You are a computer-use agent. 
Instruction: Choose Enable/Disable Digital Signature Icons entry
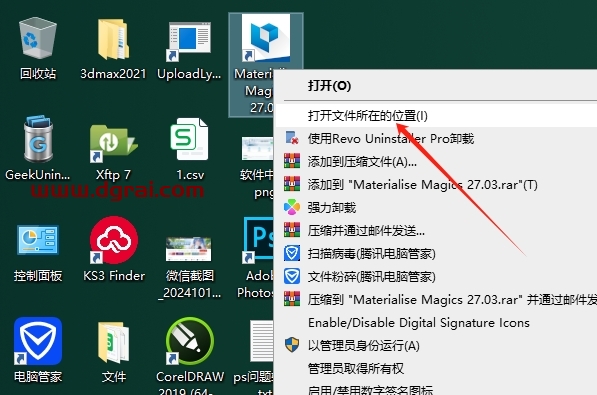(x=435, y=323)
